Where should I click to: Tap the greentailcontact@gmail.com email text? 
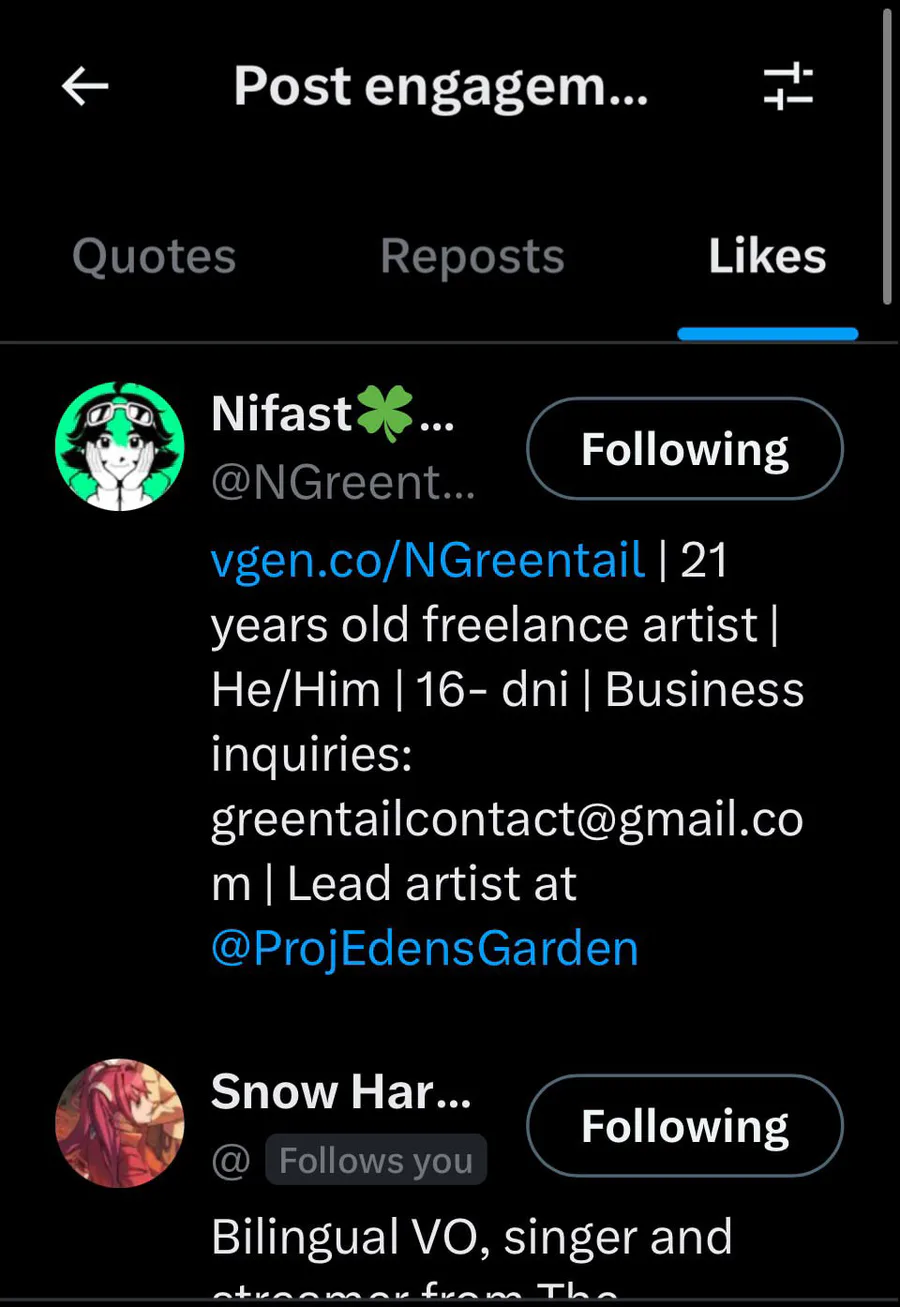tap(507, 820)
